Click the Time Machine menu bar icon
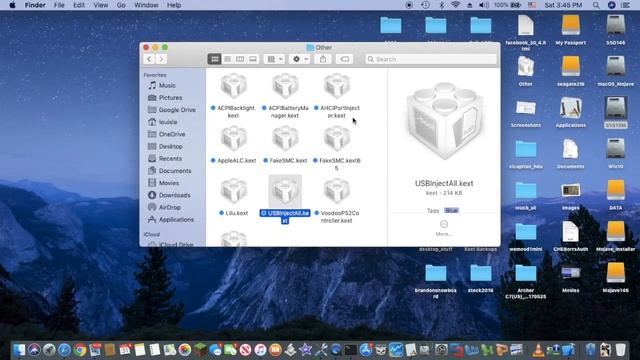Image resolution: width=640 pixels, height=360 pixels. [425, 5]
